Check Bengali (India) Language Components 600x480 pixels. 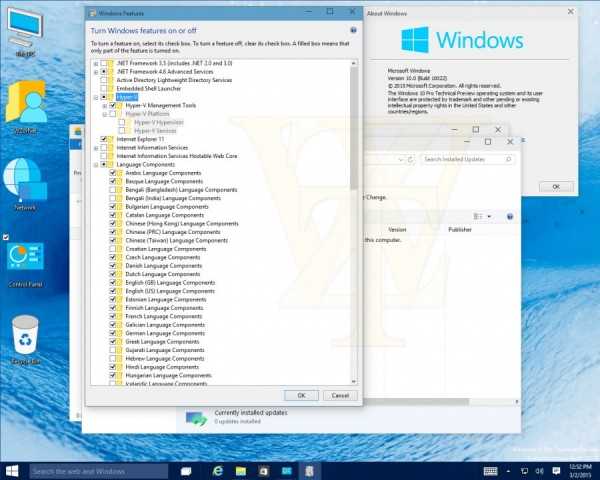[112, 198]
